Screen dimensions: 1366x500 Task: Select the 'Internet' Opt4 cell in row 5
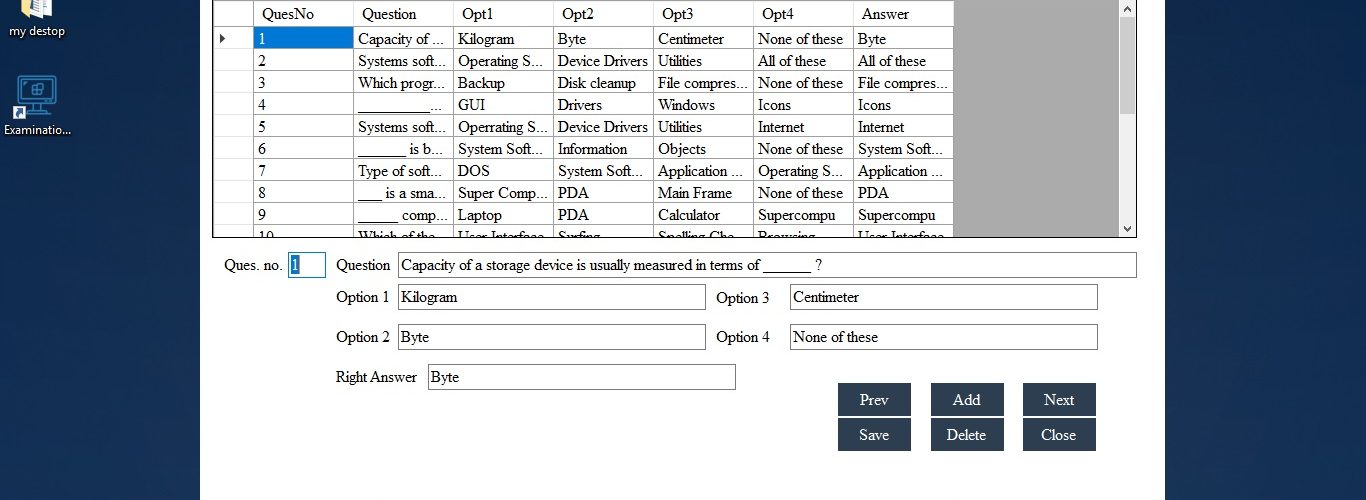803,127
